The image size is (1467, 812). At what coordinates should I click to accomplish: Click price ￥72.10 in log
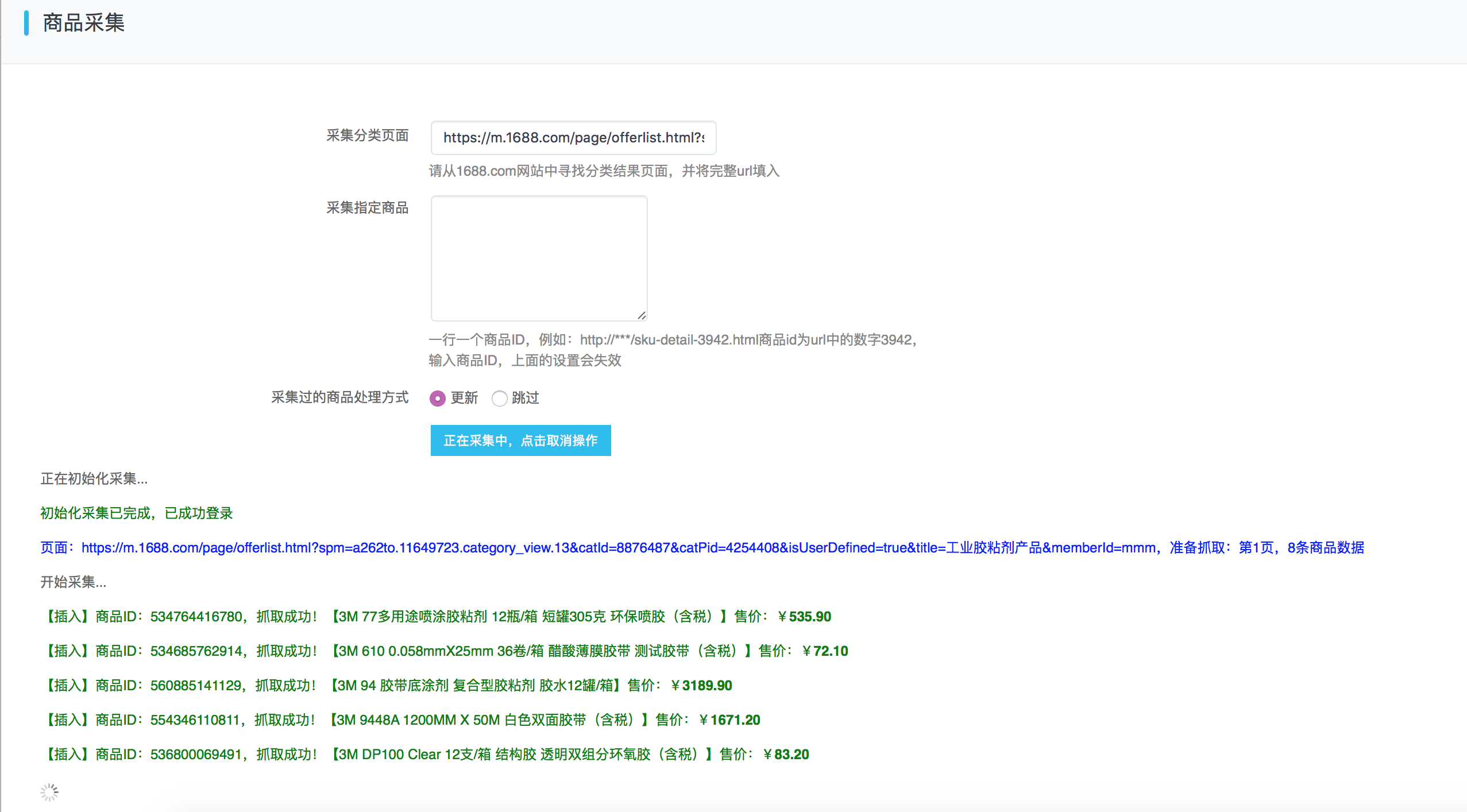[825, 651]
